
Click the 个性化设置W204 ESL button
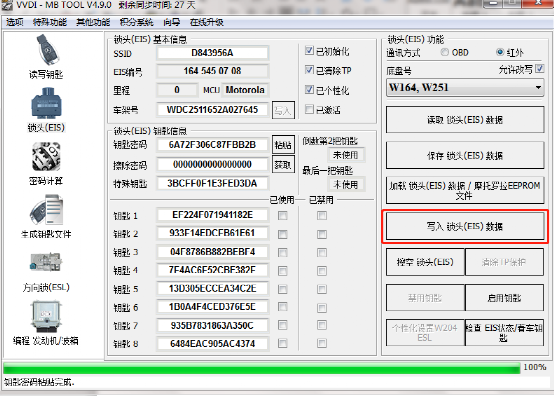click(x=425, y=333)
